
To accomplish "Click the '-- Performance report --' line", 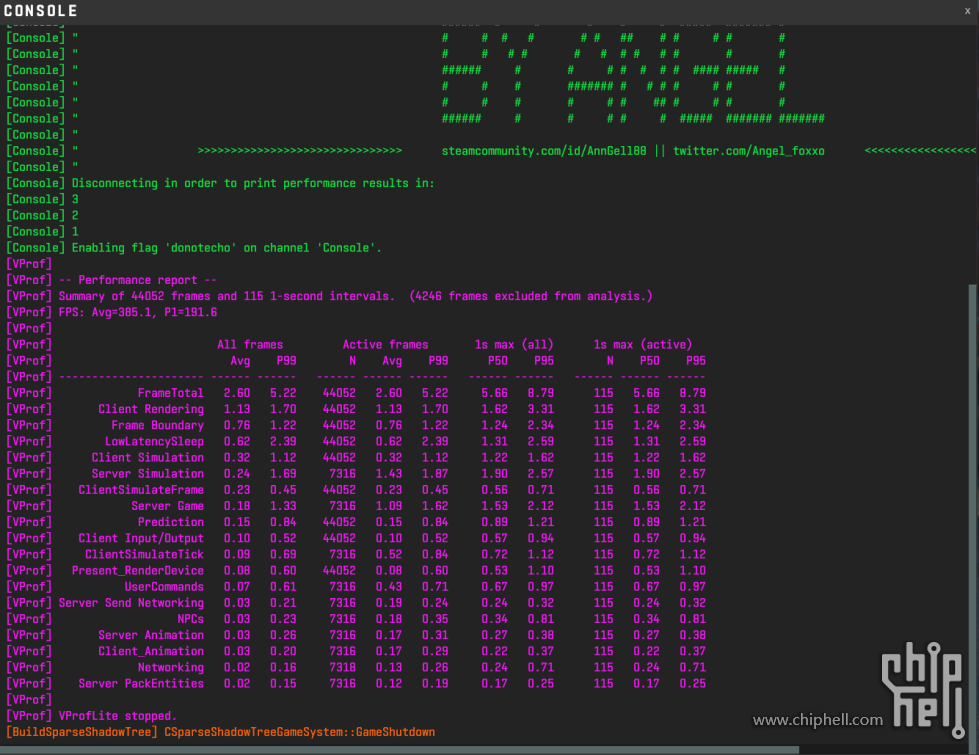I will tap(138, 280).
